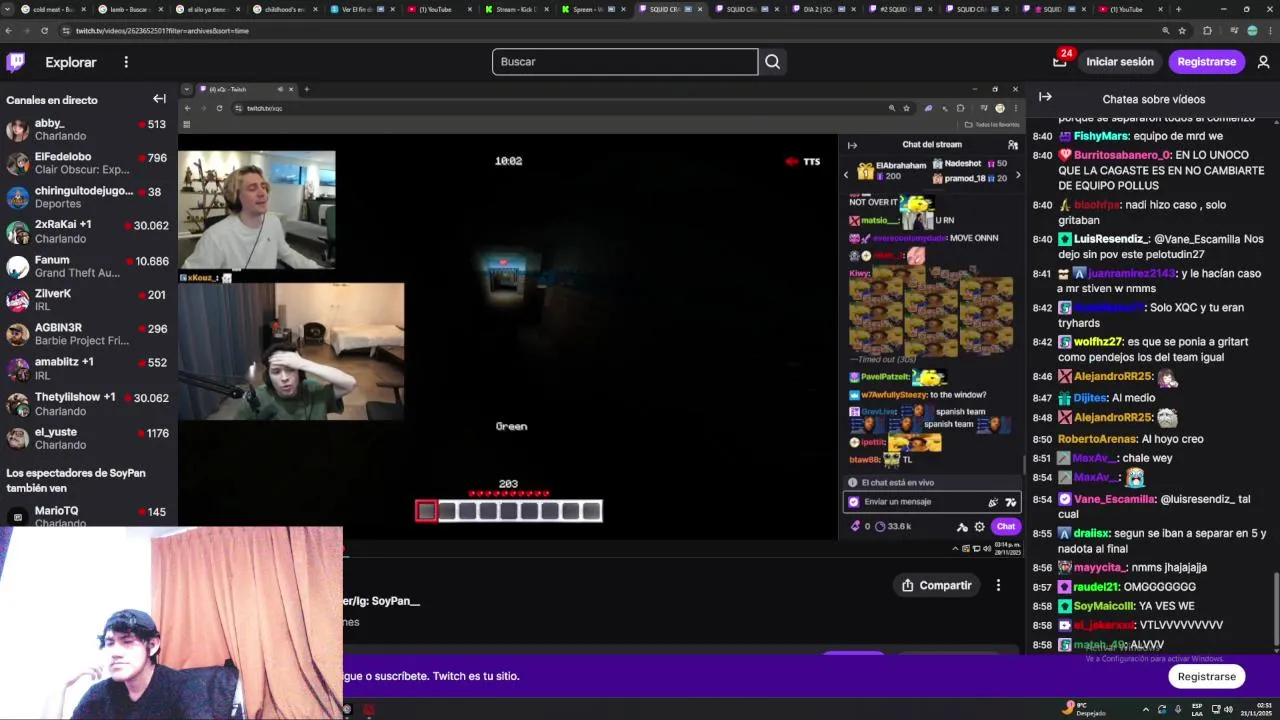Click the Compartir button
This screenshot has height=720, width=1280.
click(937, 585)
